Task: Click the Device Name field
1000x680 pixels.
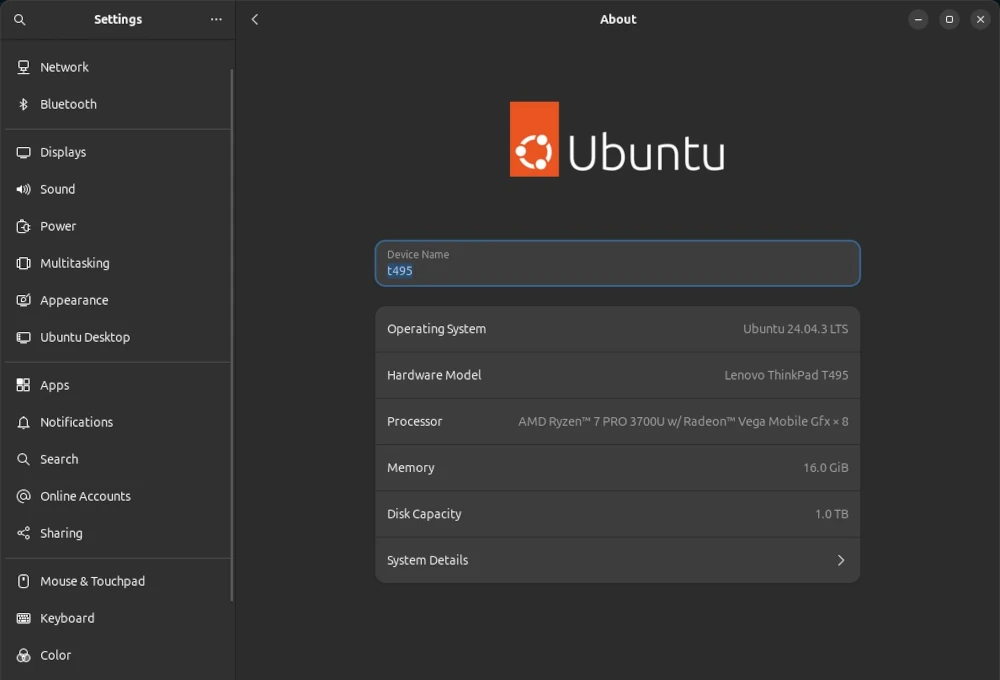Action: [617, 263]
